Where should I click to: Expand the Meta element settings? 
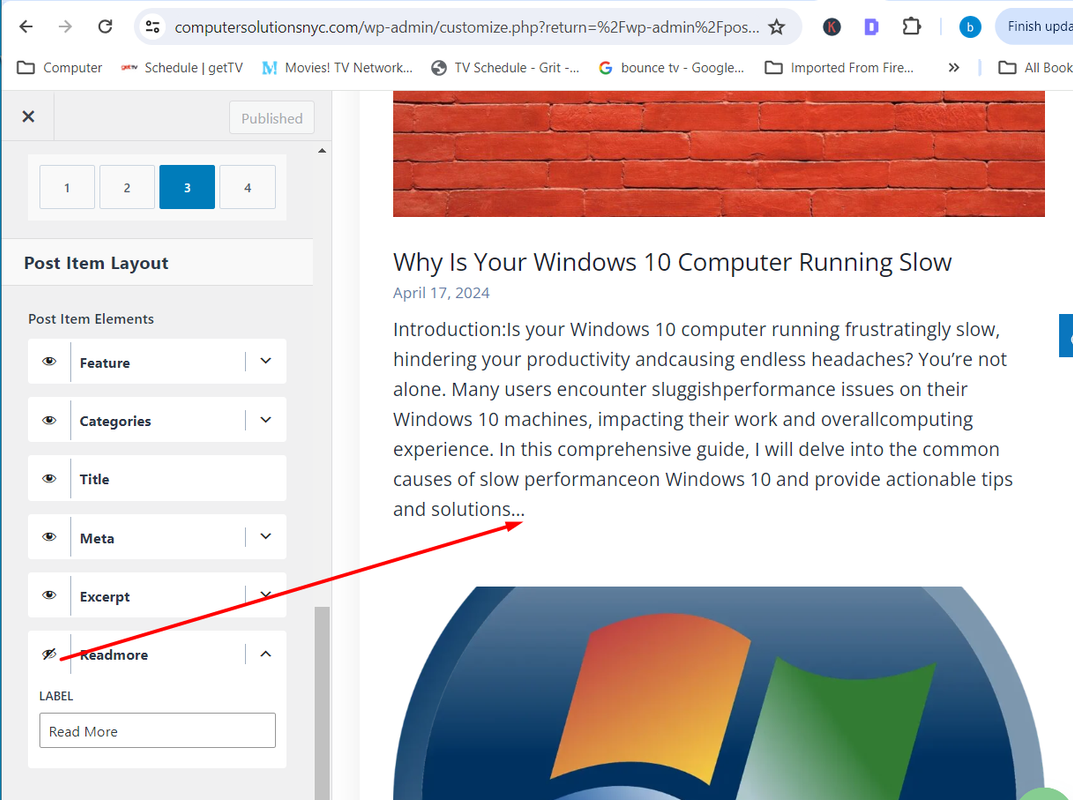pos(266,537)
